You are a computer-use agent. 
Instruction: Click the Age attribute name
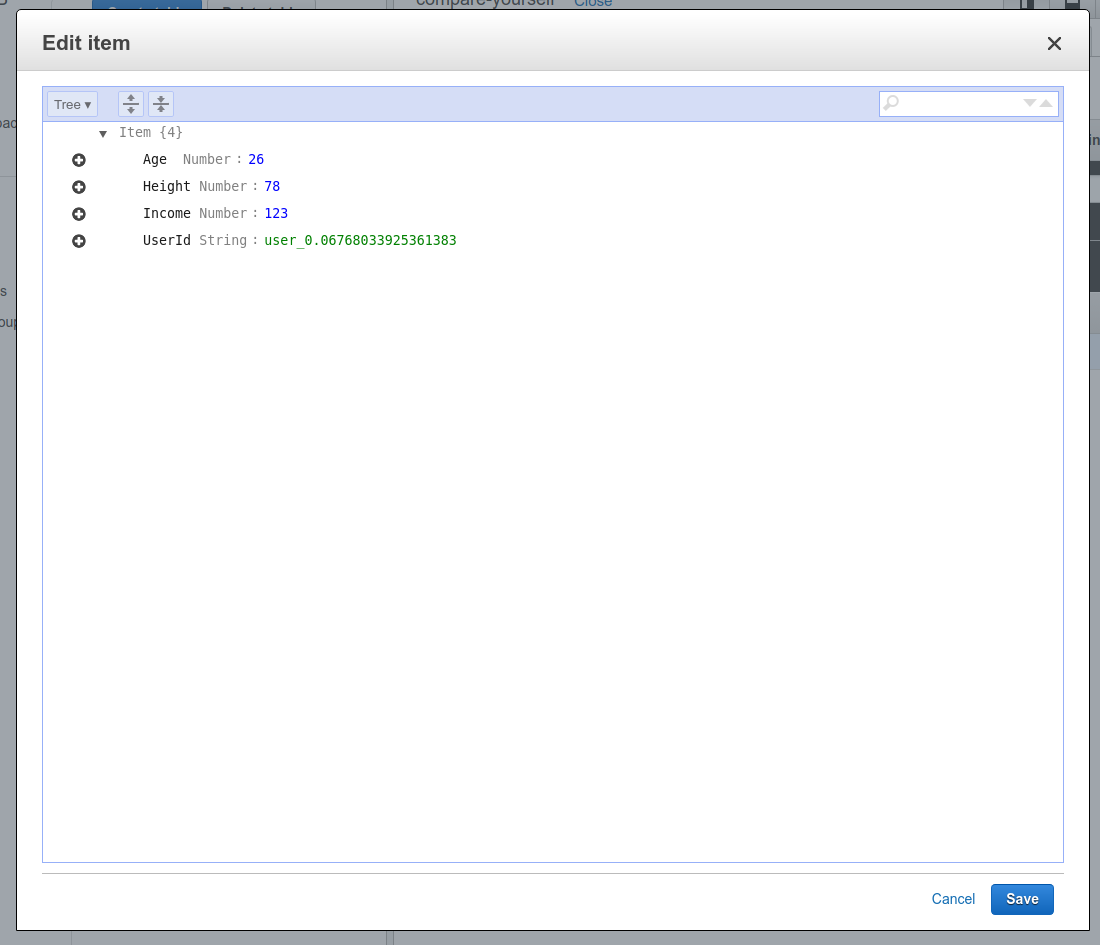[154, 159]
